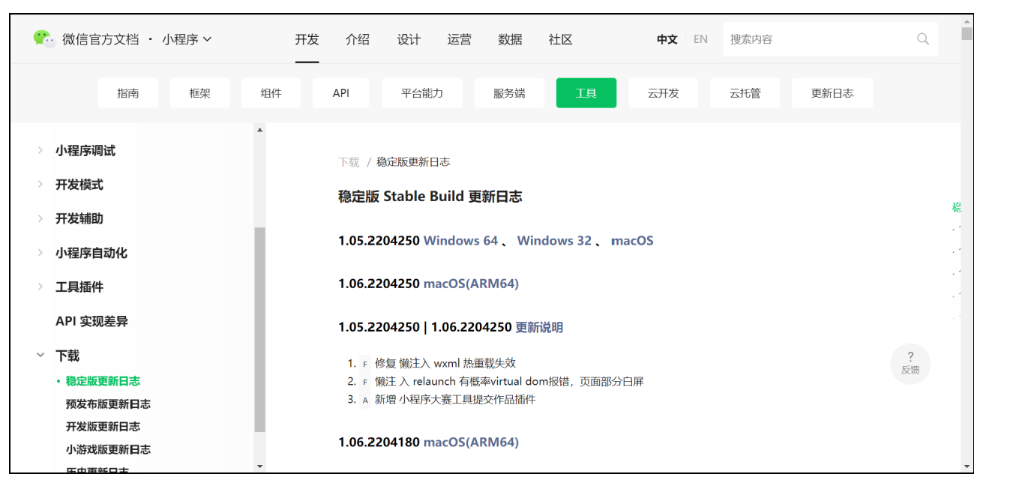
Task: Download the macOS build of 1.05.2204250
Action: coord(632,241)
